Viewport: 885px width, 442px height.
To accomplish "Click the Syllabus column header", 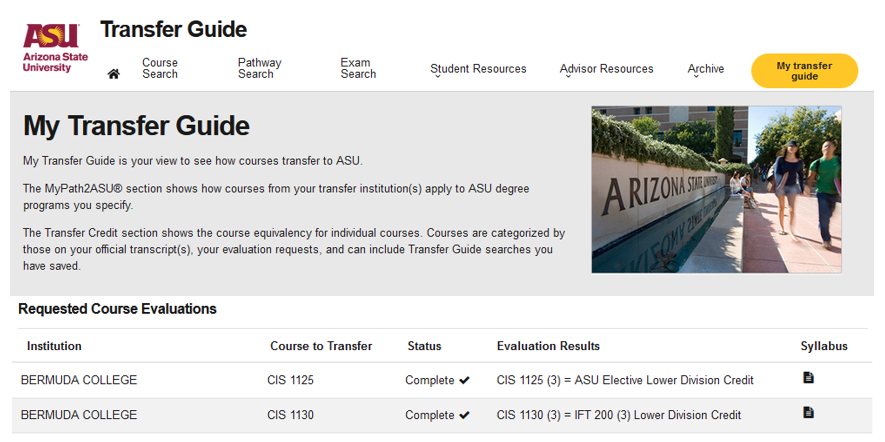I will click(824, 346).
